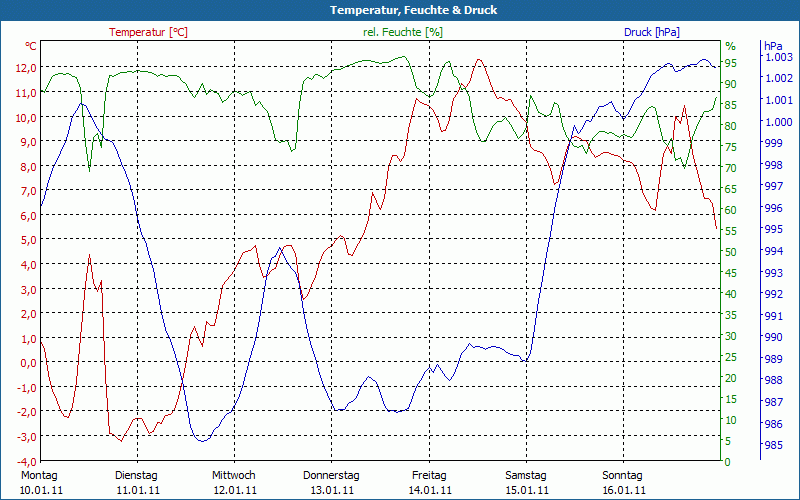This screenshot has width=800, height=500.
Task: Choose pressure axis tick "985"
Action: tap(773, 444)
